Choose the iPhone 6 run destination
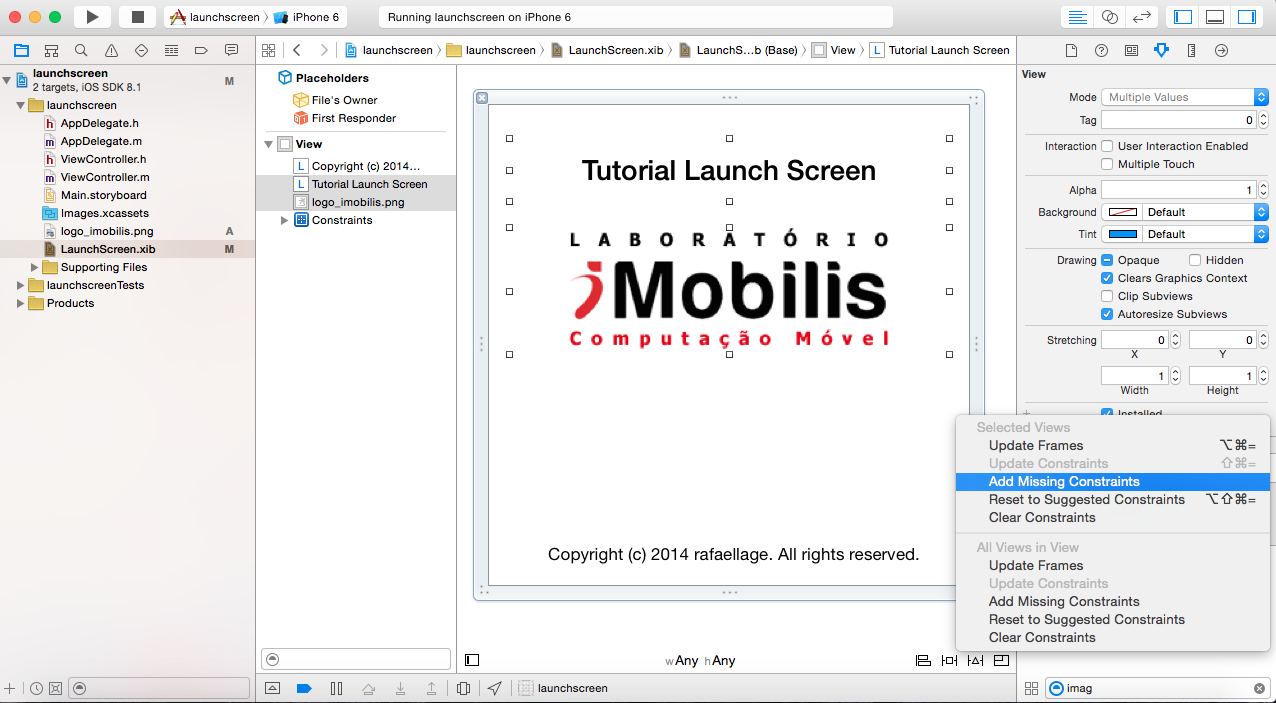This screenshot has height=703, width=1276. coord(305,17)
